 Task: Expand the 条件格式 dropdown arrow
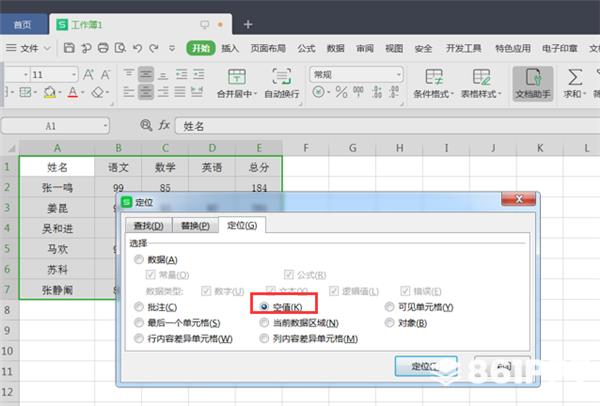(452, 94)
